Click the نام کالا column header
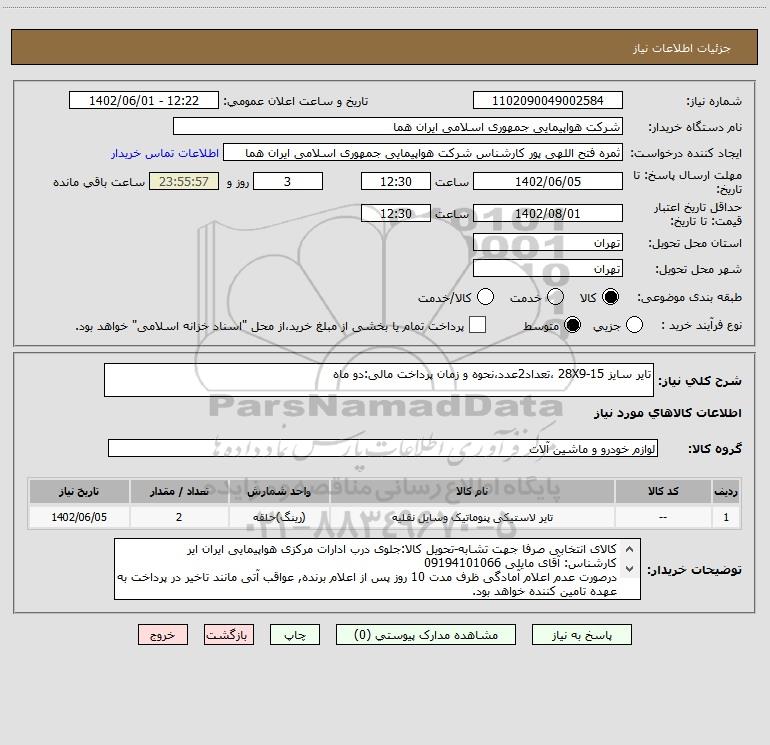 pos(472,491)
